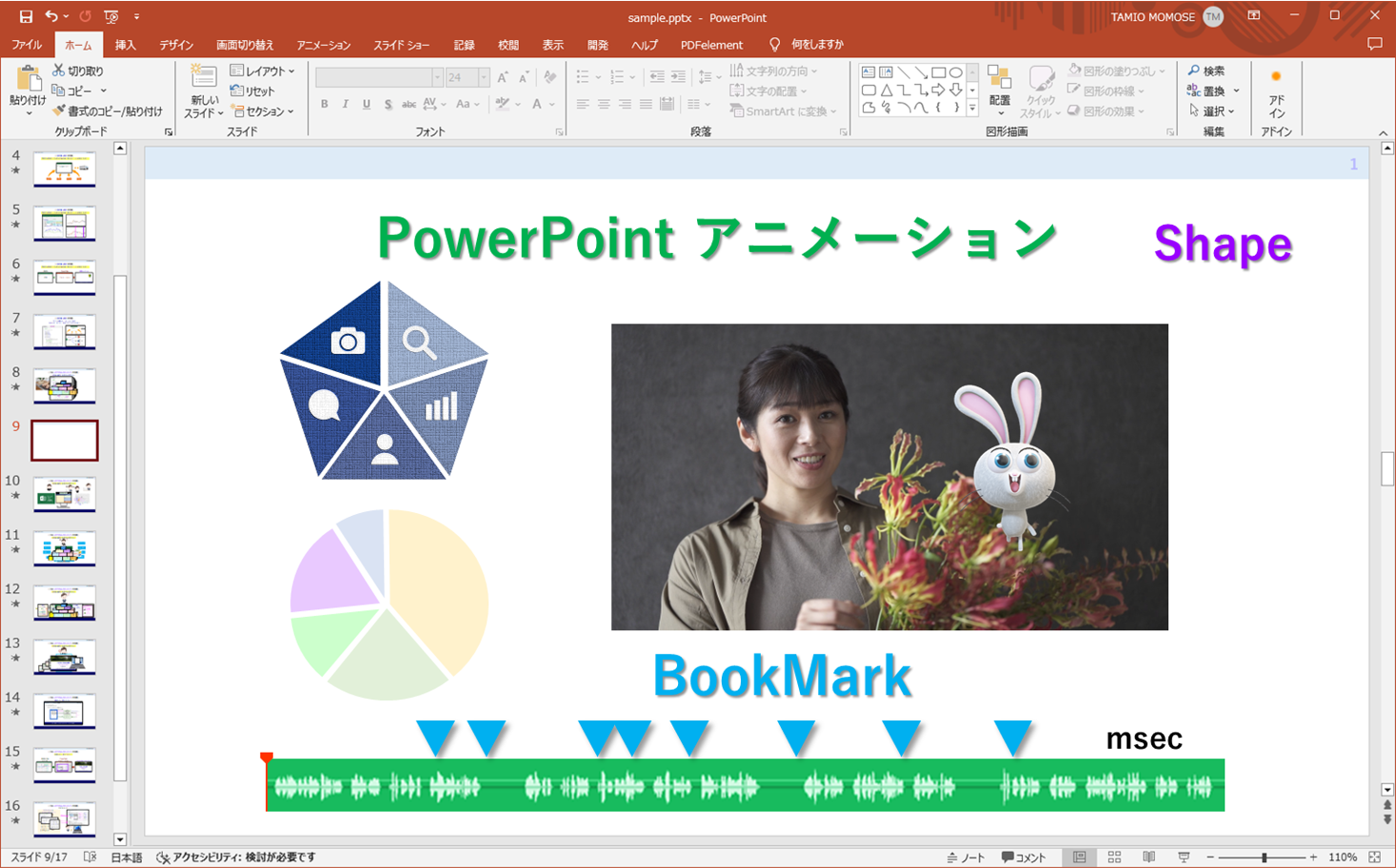
Task: Toggle bulleted list
Action: click(583, 76)
